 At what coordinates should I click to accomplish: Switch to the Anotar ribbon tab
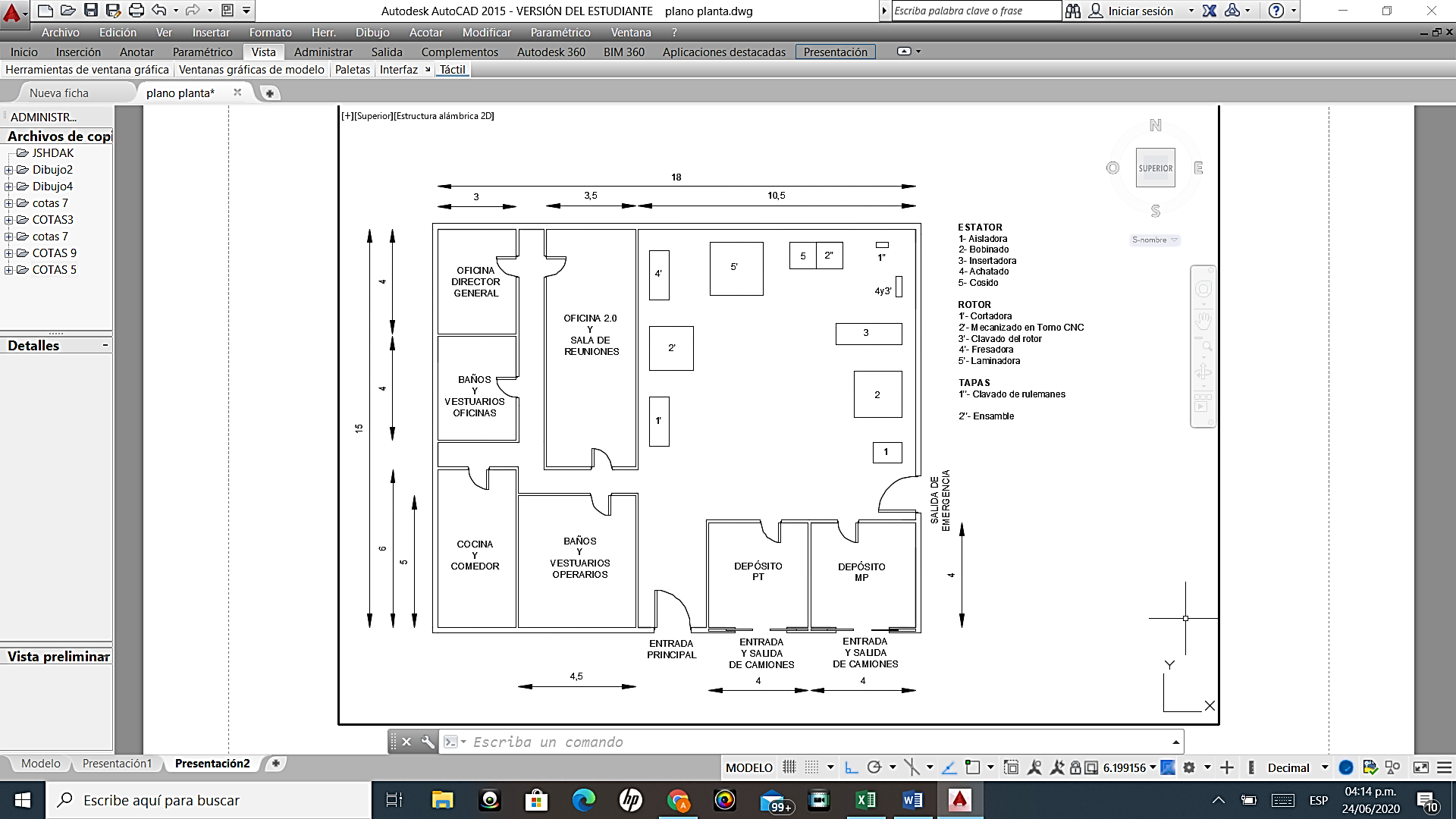click(136, 52)
